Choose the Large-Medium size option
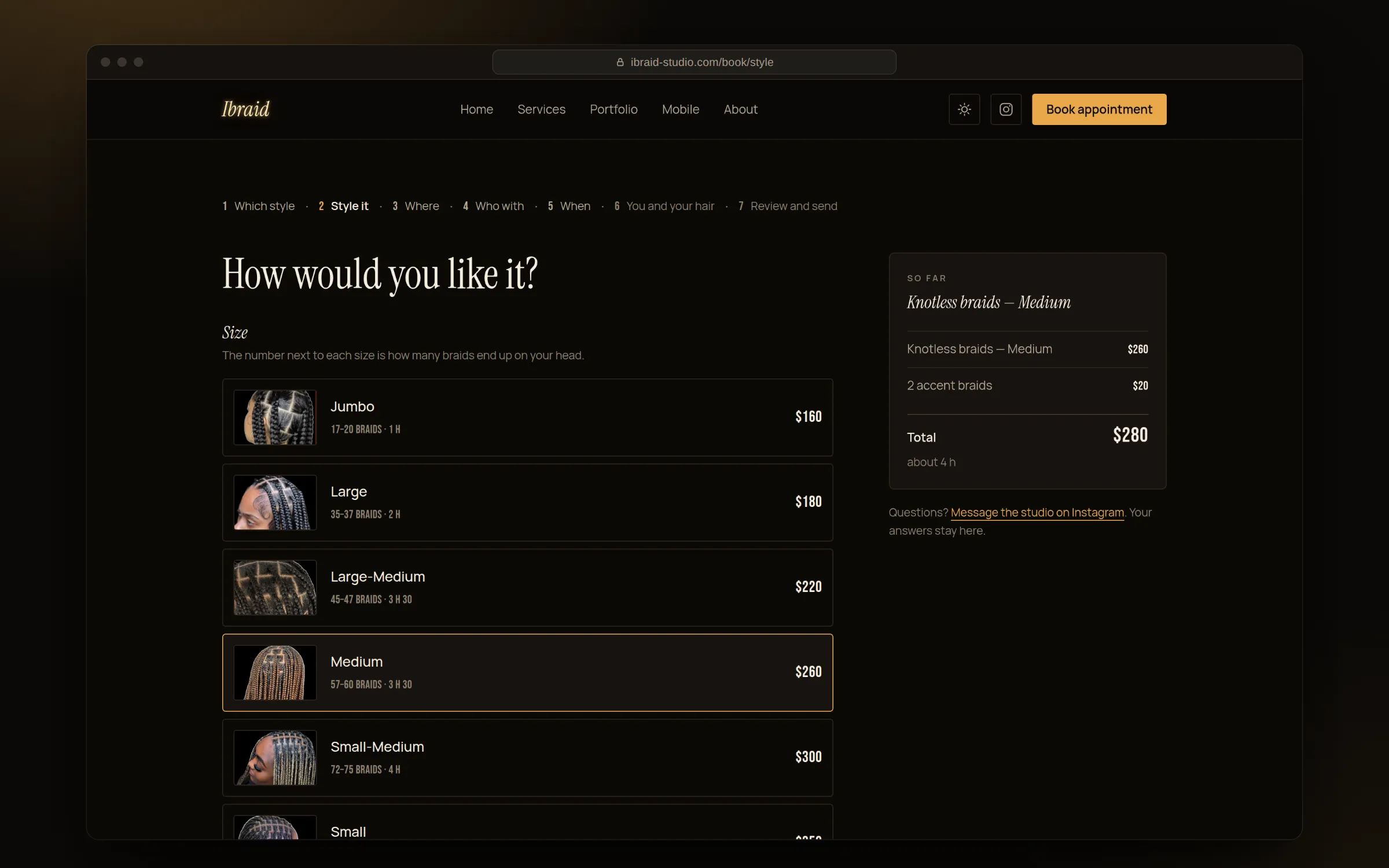 point(528,587)
